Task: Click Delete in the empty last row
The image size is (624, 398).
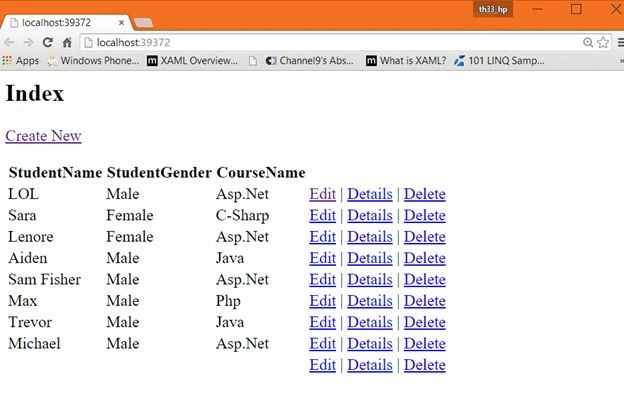Action: coord(425,365)
